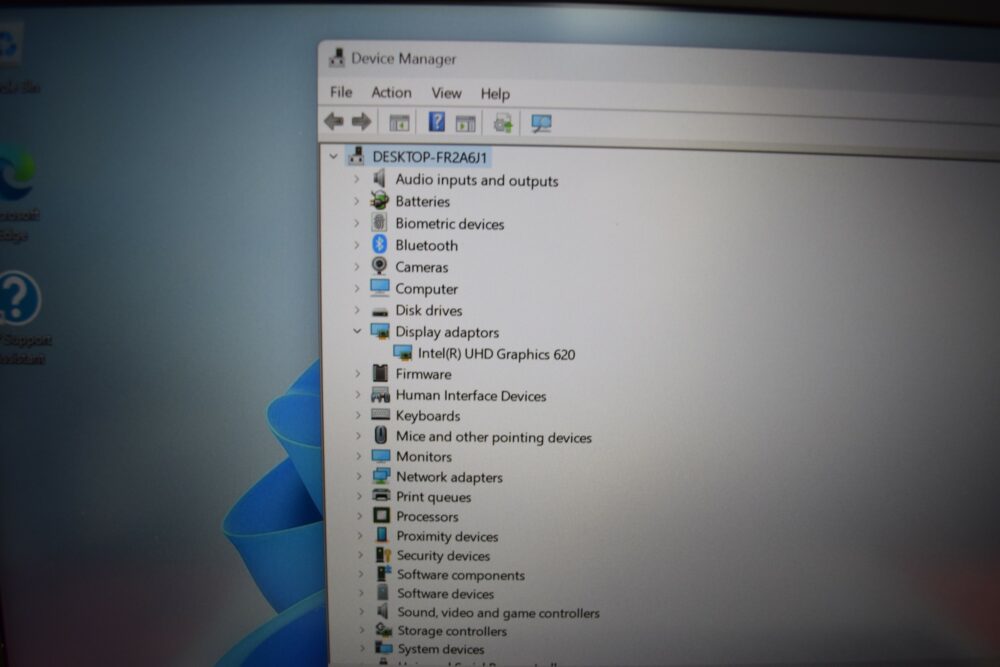Select the Storage controllers label
The width and height of the screenshot is (1000, 667).
[x=452, y=631]
